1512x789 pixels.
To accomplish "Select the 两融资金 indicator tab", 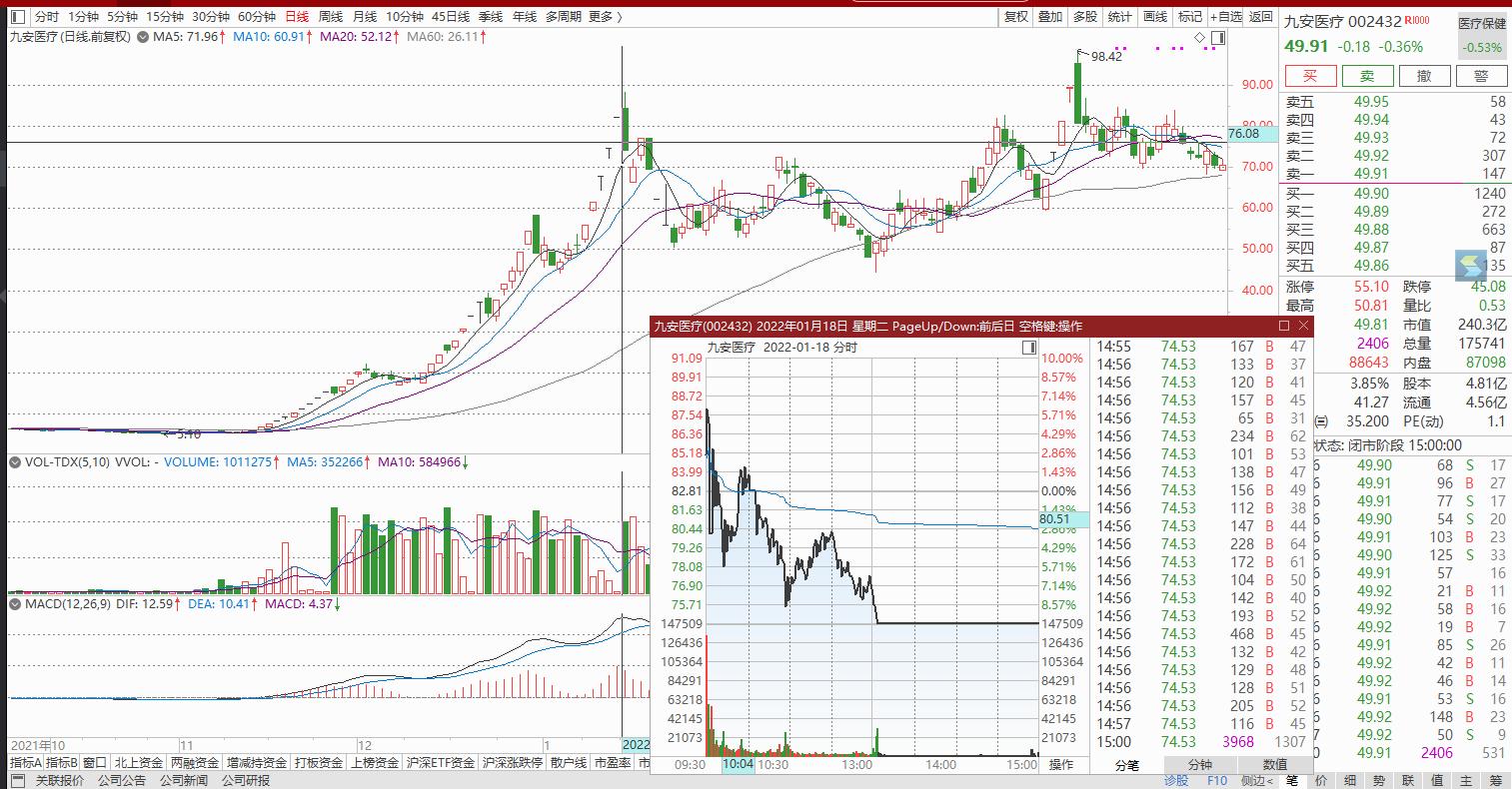I will [x=194, y=763].
